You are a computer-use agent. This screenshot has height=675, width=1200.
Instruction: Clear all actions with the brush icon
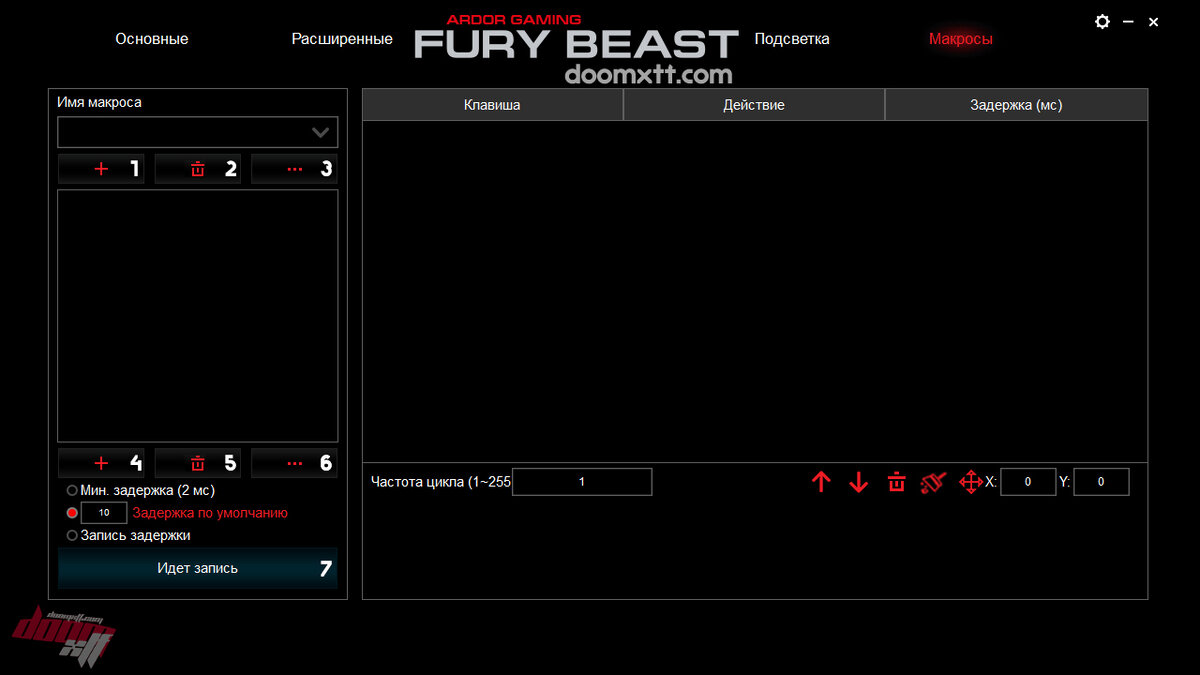point(933,482)
